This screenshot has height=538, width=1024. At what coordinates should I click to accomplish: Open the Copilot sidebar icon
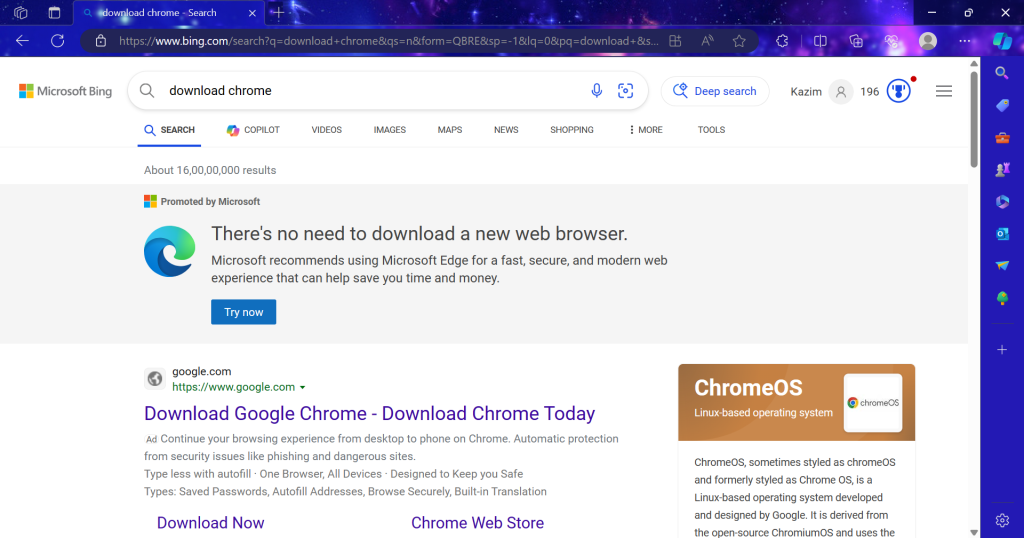point(1002,41)
